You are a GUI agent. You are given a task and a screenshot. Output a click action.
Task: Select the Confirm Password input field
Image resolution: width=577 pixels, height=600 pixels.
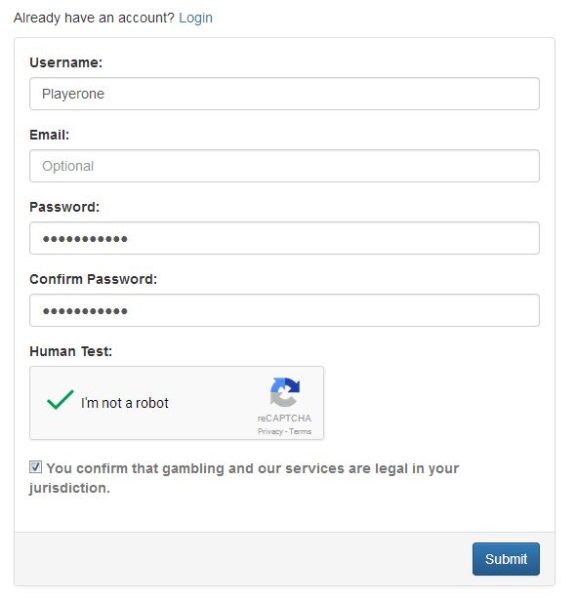(284, 310)
